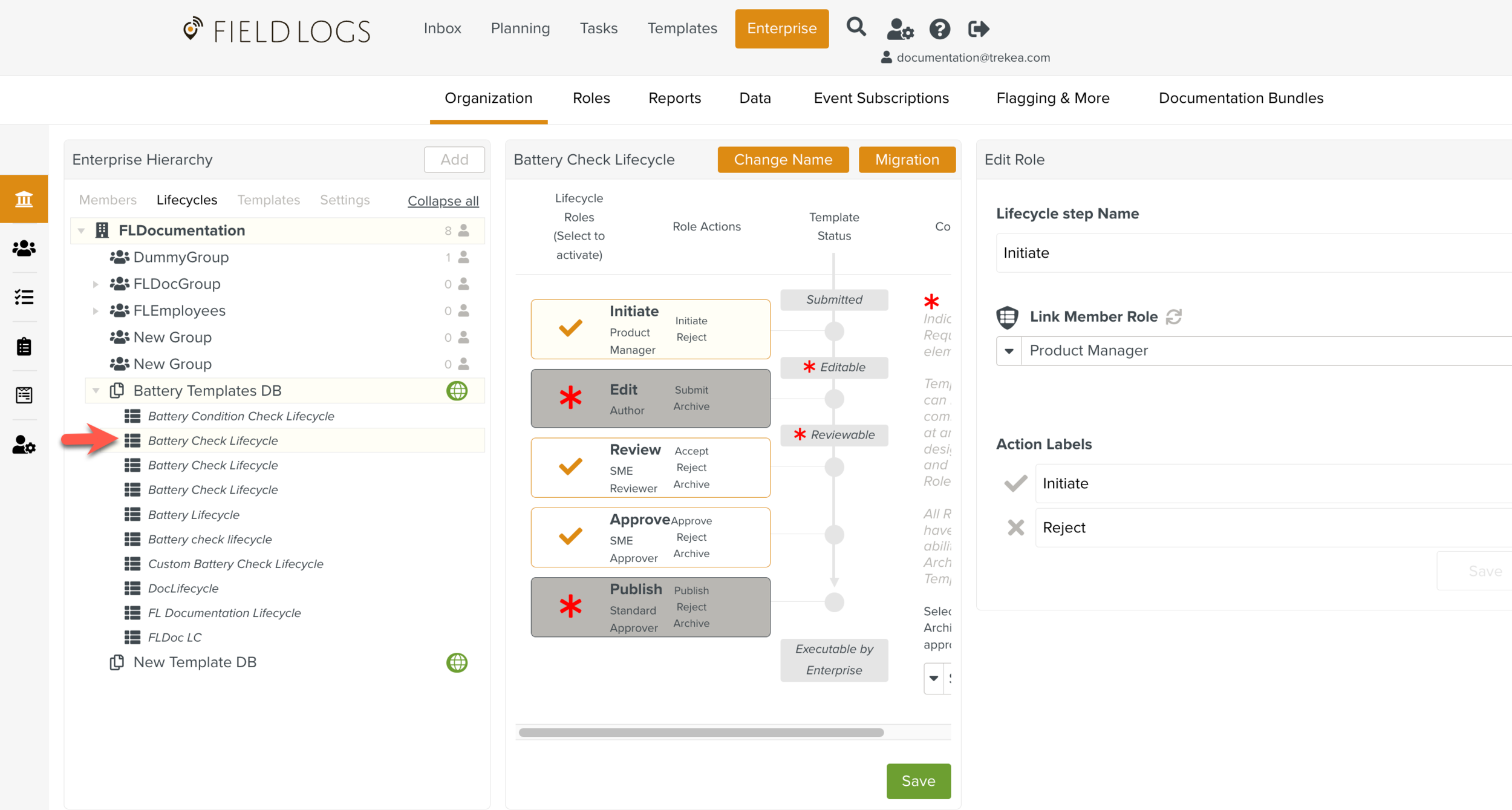Click refresh icon beside Link Member Role

[x=1173, y=316]
